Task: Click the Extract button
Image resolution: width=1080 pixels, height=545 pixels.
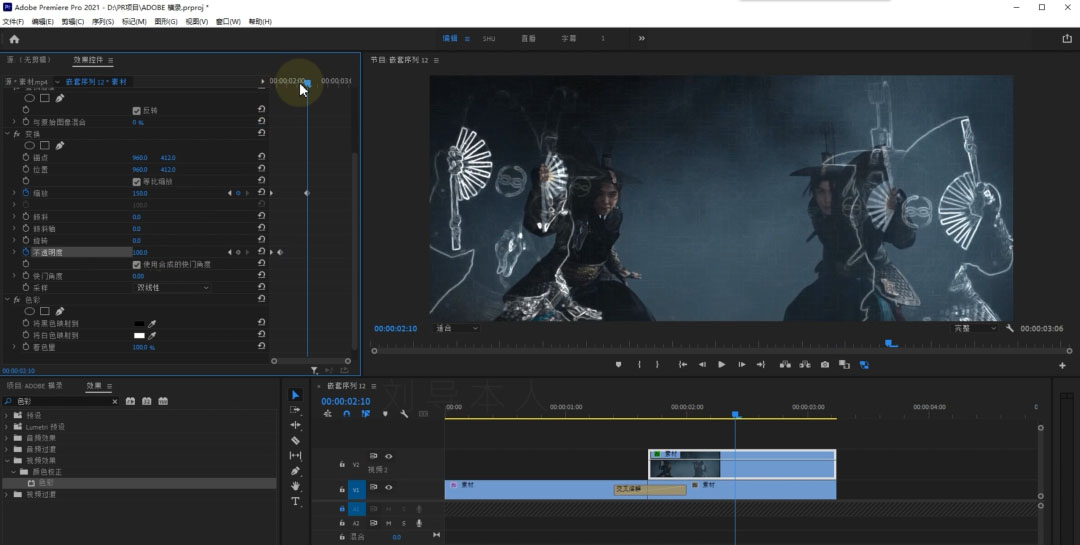Action: (x=804, y=364)
